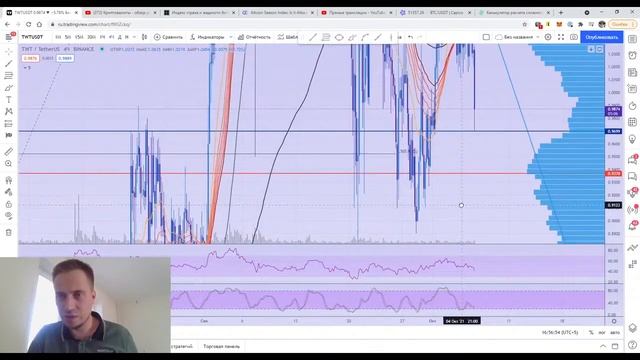The image size is (640, 360).
Task: Open the time zone UTC clock setting
Action: click(x=560, y=333)
